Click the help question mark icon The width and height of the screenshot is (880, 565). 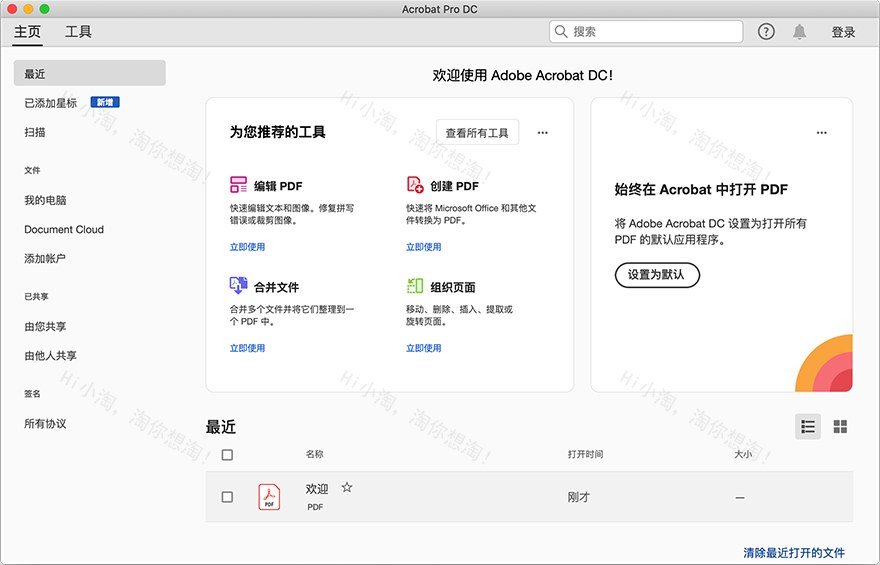[x=766, y=31]
